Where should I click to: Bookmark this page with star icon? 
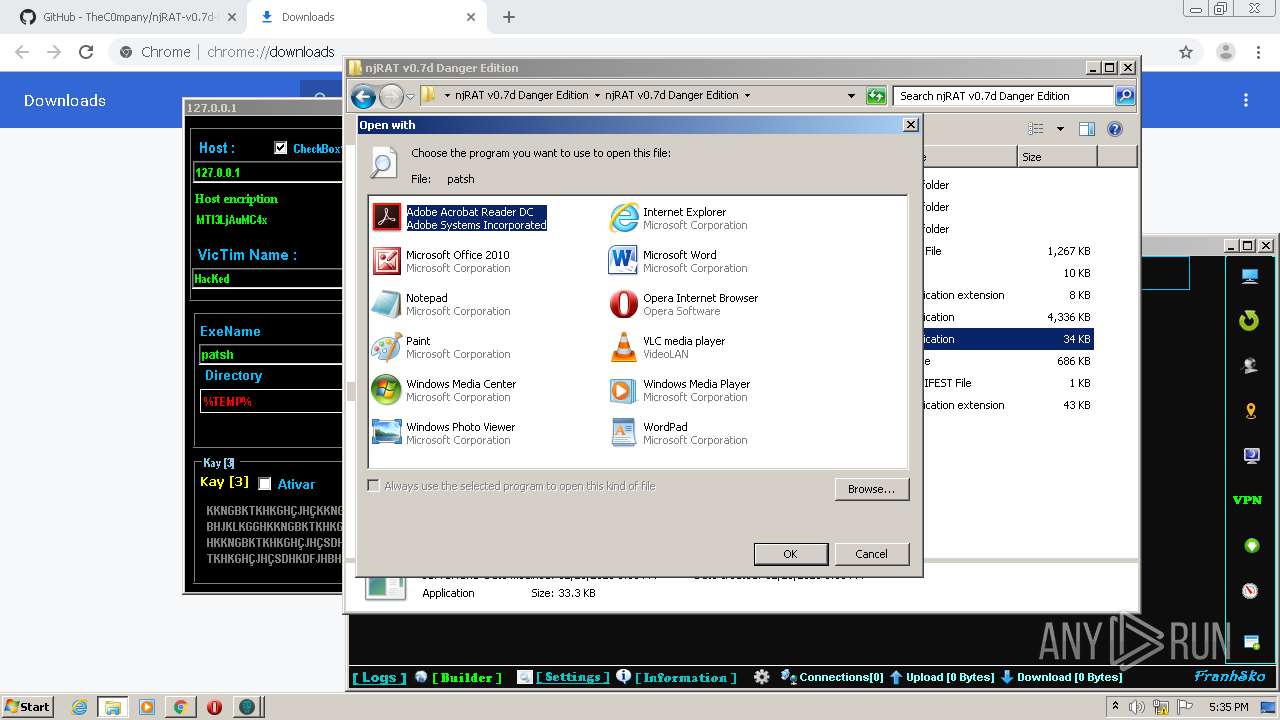pyautogui.click(x=1186, y=52)
